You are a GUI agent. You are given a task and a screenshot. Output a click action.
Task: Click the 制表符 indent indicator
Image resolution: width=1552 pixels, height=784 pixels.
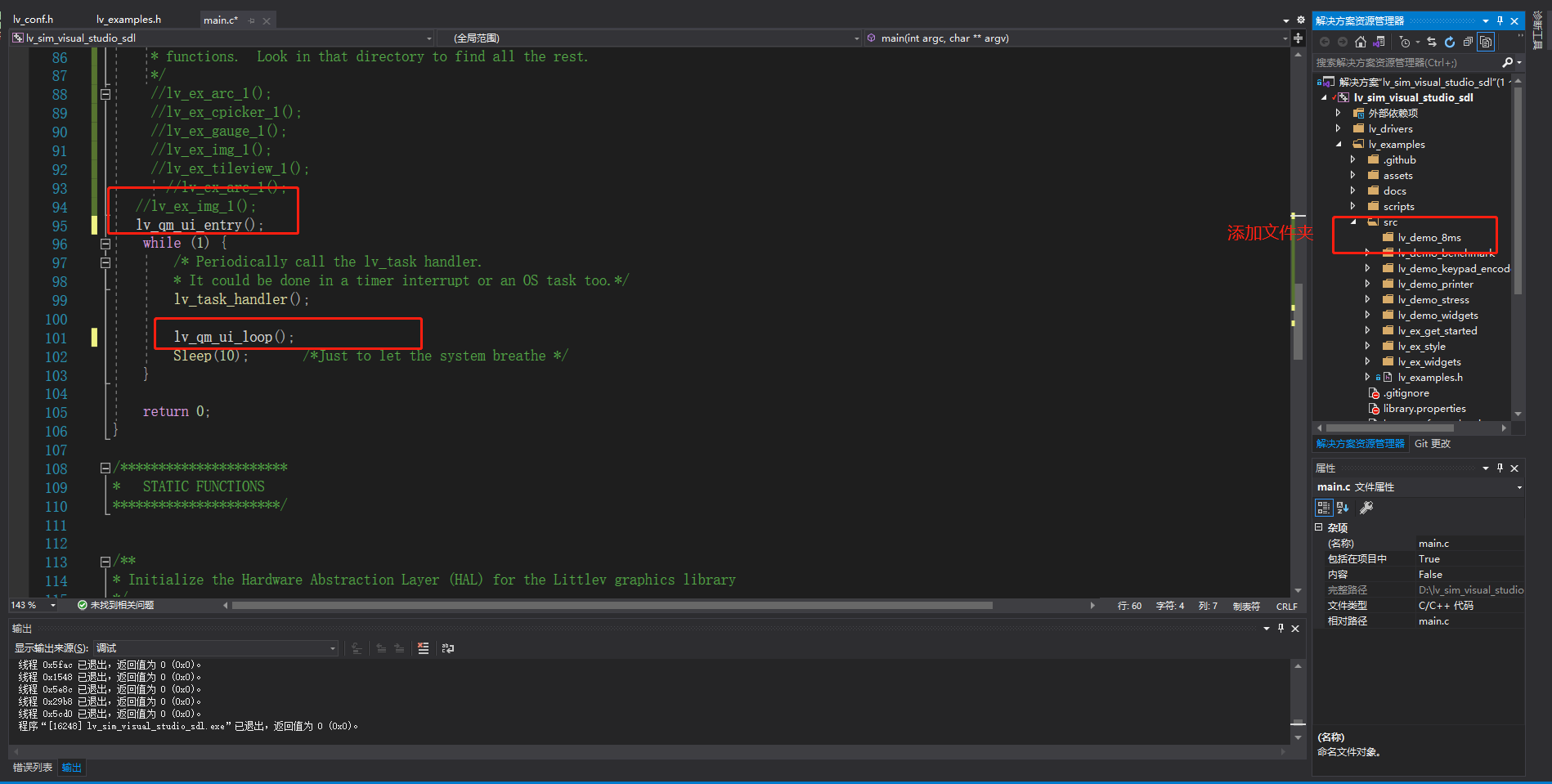tap(1246, 606)
